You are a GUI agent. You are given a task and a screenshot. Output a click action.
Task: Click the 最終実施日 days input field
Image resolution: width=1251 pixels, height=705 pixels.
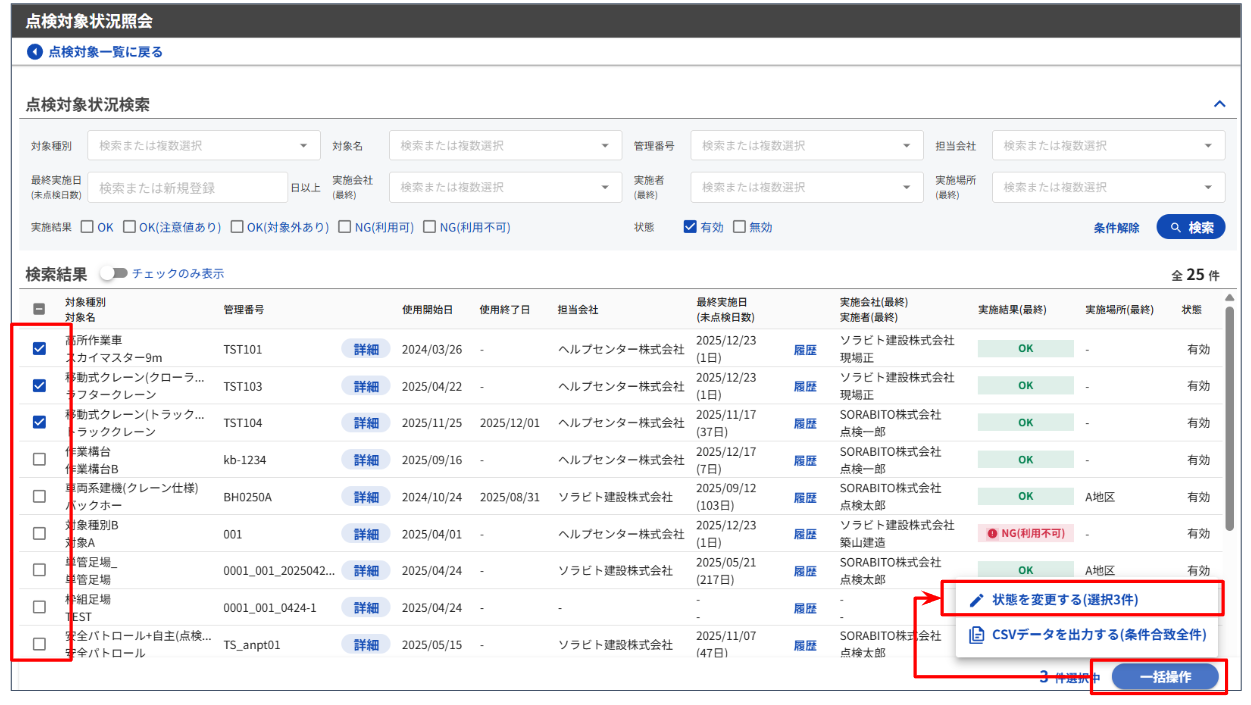pyautogui.click(x=186, y=187)
